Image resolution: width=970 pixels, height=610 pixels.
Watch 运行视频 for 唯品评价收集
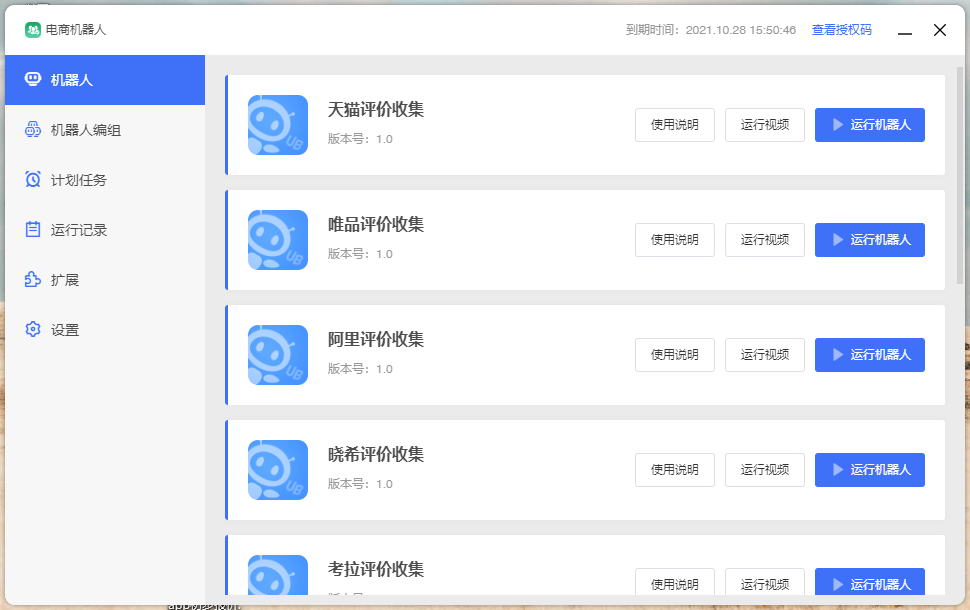click(765, 240)
